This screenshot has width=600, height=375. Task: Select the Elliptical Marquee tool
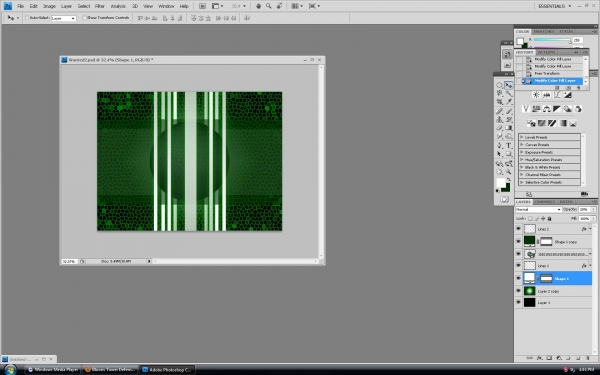(499, 85)
